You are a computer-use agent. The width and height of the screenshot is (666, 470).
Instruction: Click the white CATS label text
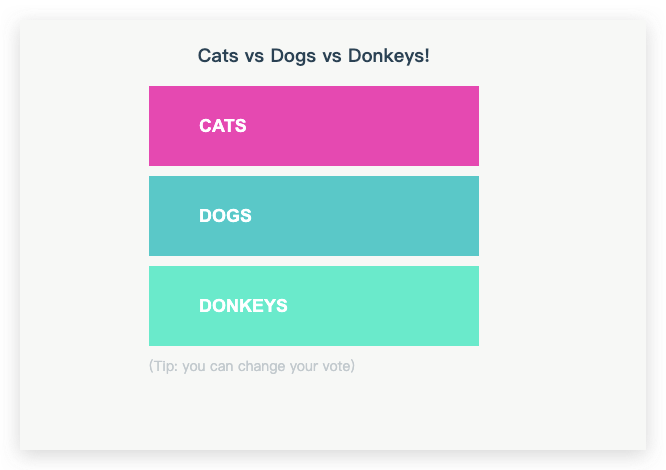tap(222, 126)
